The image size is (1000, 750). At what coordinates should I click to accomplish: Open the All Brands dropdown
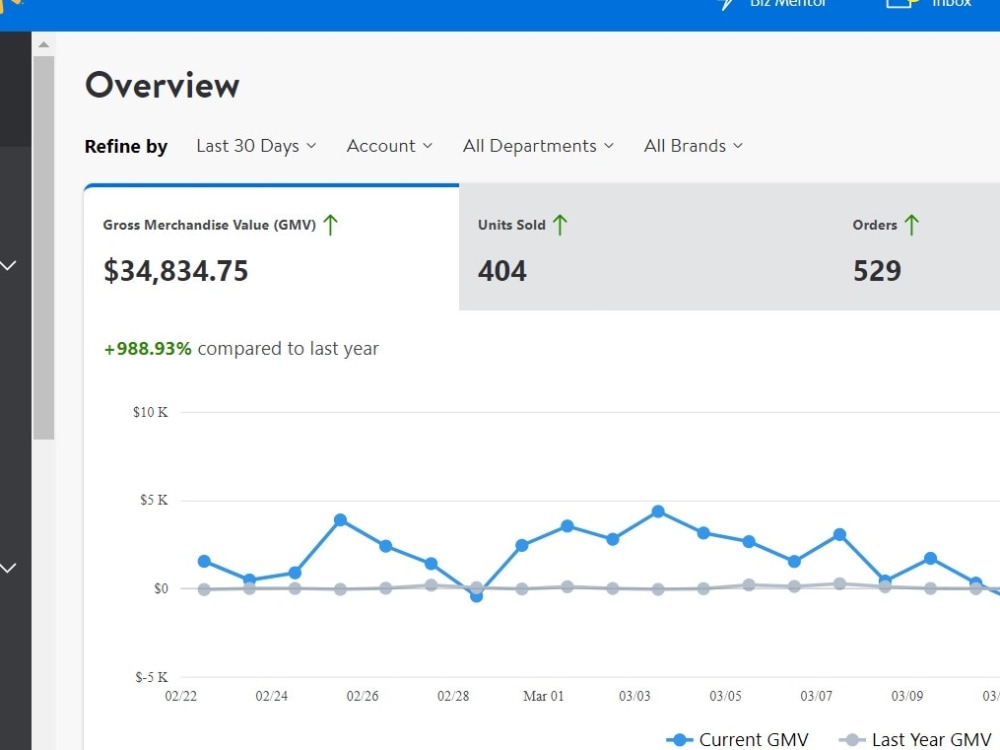(693, 146)
